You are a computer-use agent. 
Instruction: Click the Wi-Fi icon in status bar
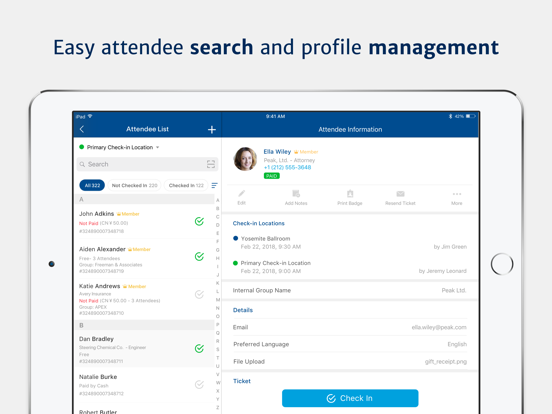[90, 116]
